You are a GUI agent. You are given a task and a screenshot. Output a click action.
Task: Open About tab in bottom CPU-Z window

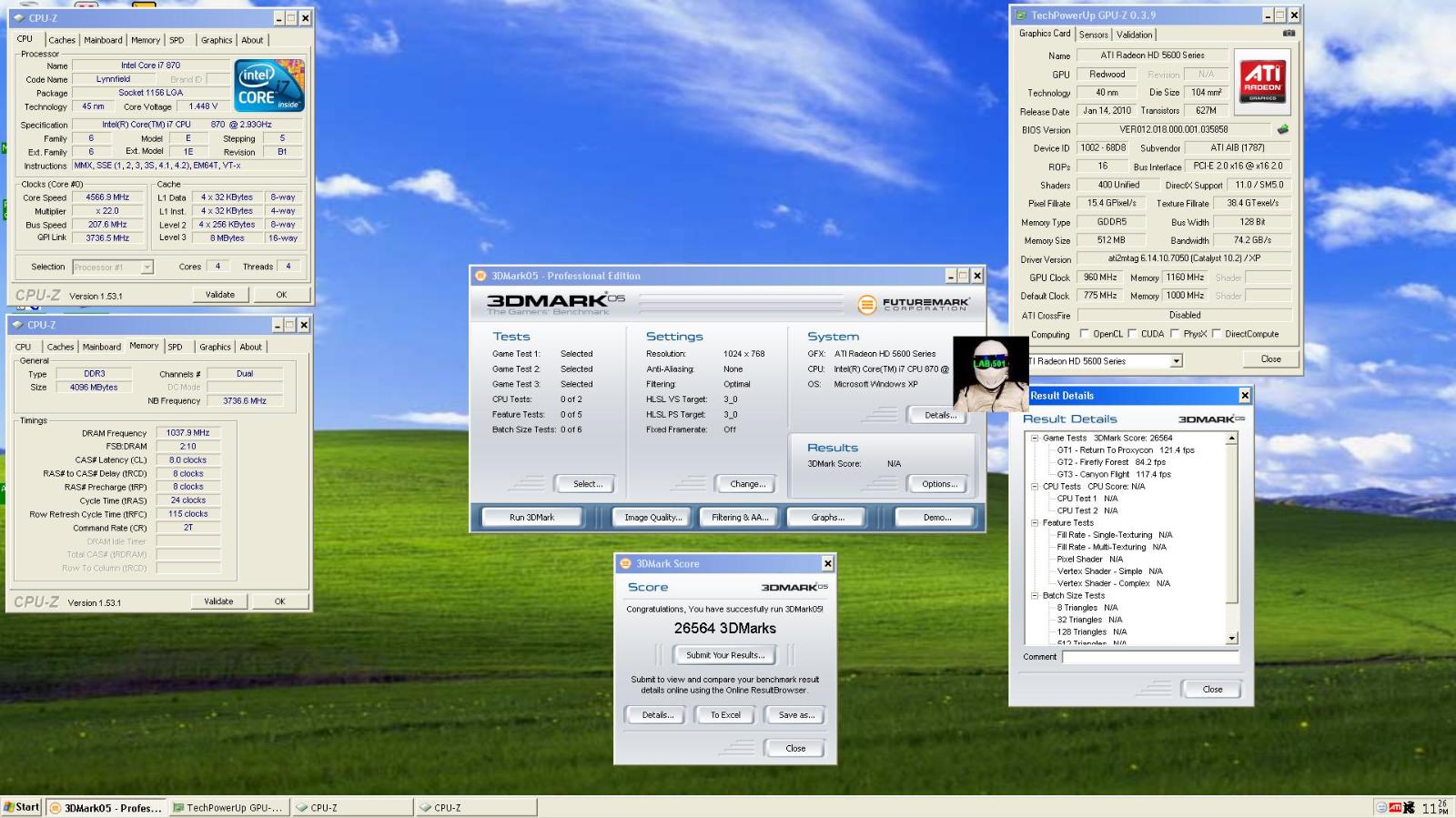pyautogui.click(x=250, y=347)
